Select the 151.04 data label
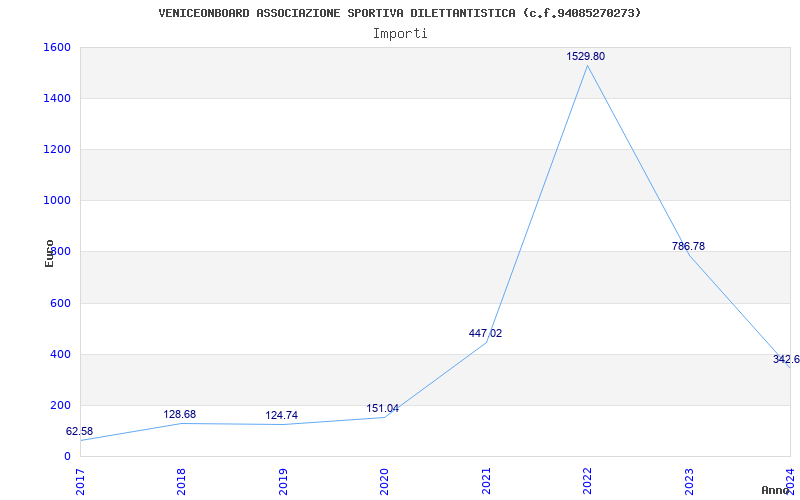 point(383,408)
